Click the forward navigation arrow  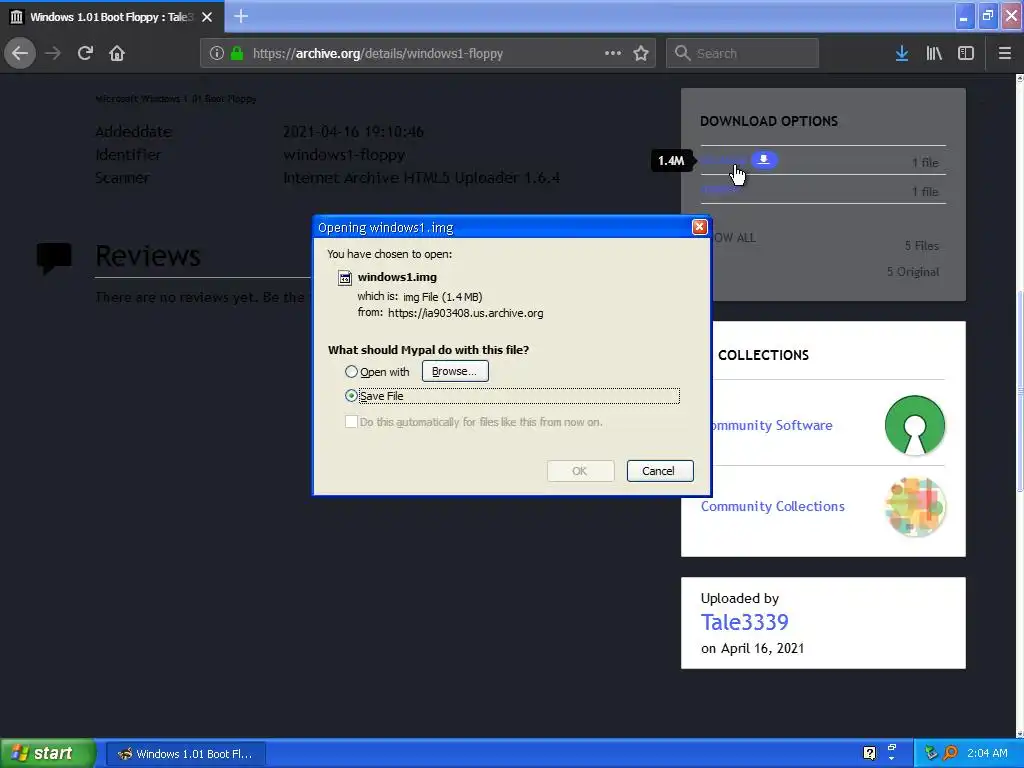(53, 53)
